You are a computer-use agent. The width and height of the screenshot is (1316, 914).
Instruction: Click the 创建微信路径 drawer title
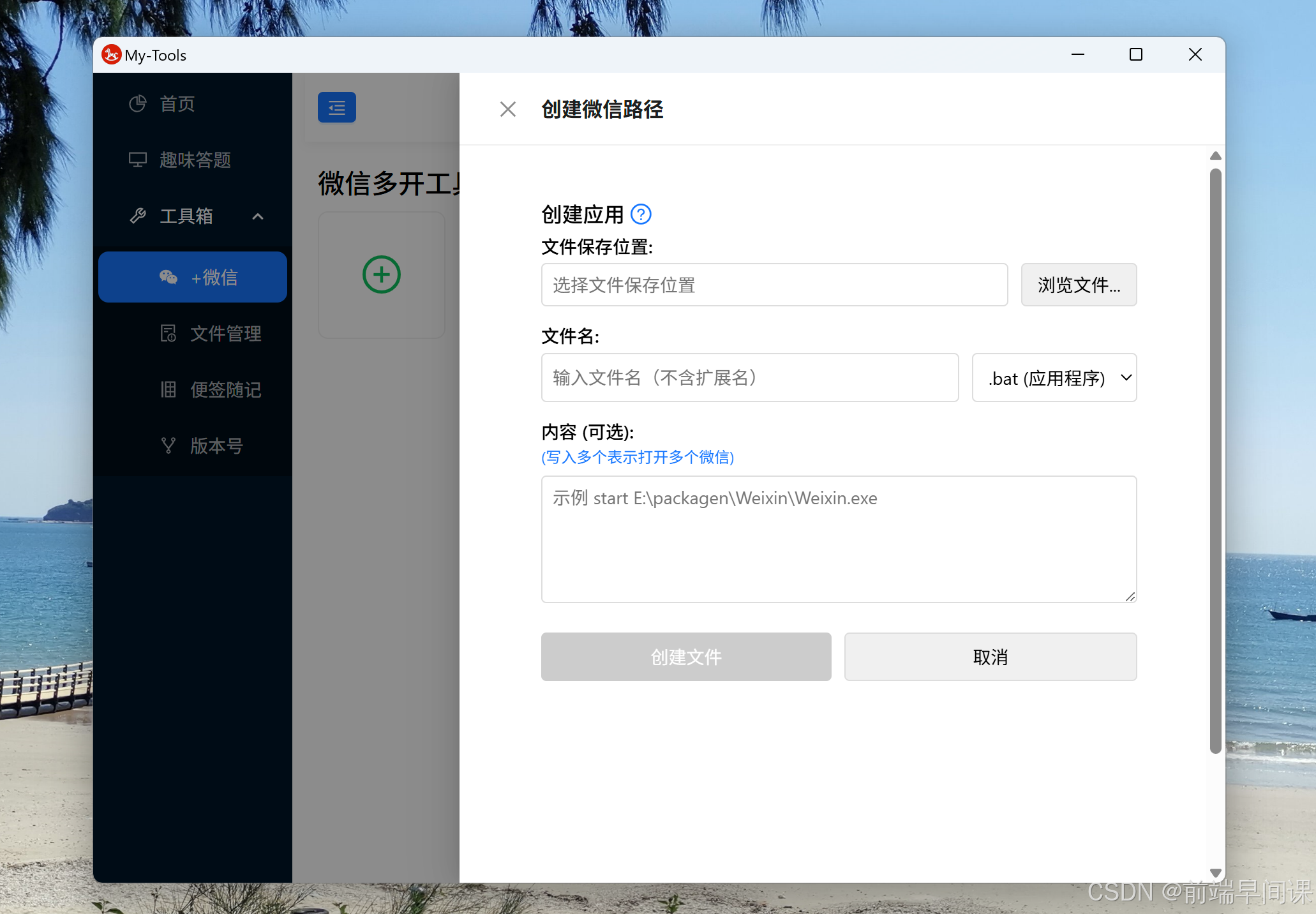tap(602, 109)
